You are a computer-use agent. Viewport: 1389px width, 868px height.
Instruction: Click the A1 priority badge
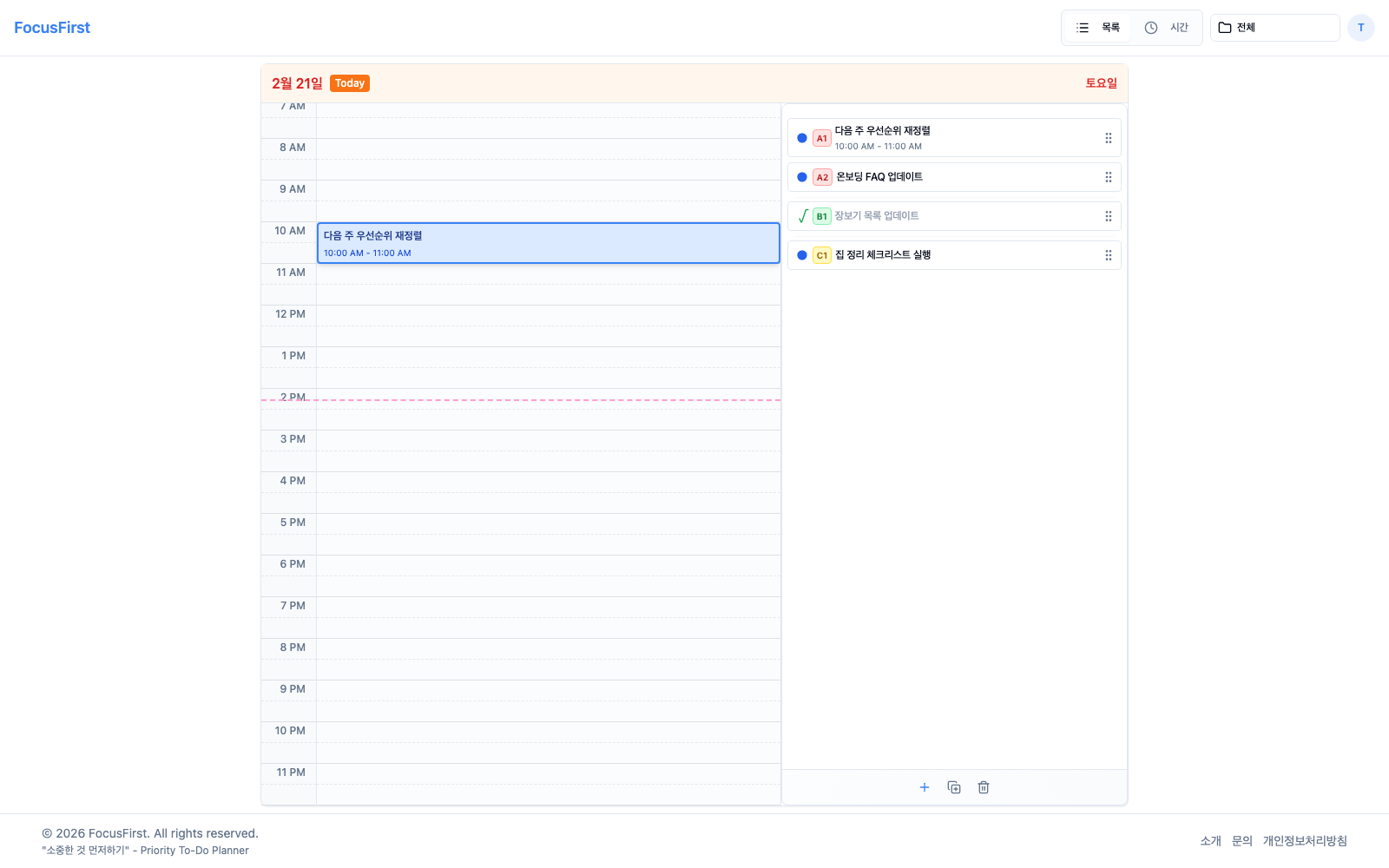821,139
